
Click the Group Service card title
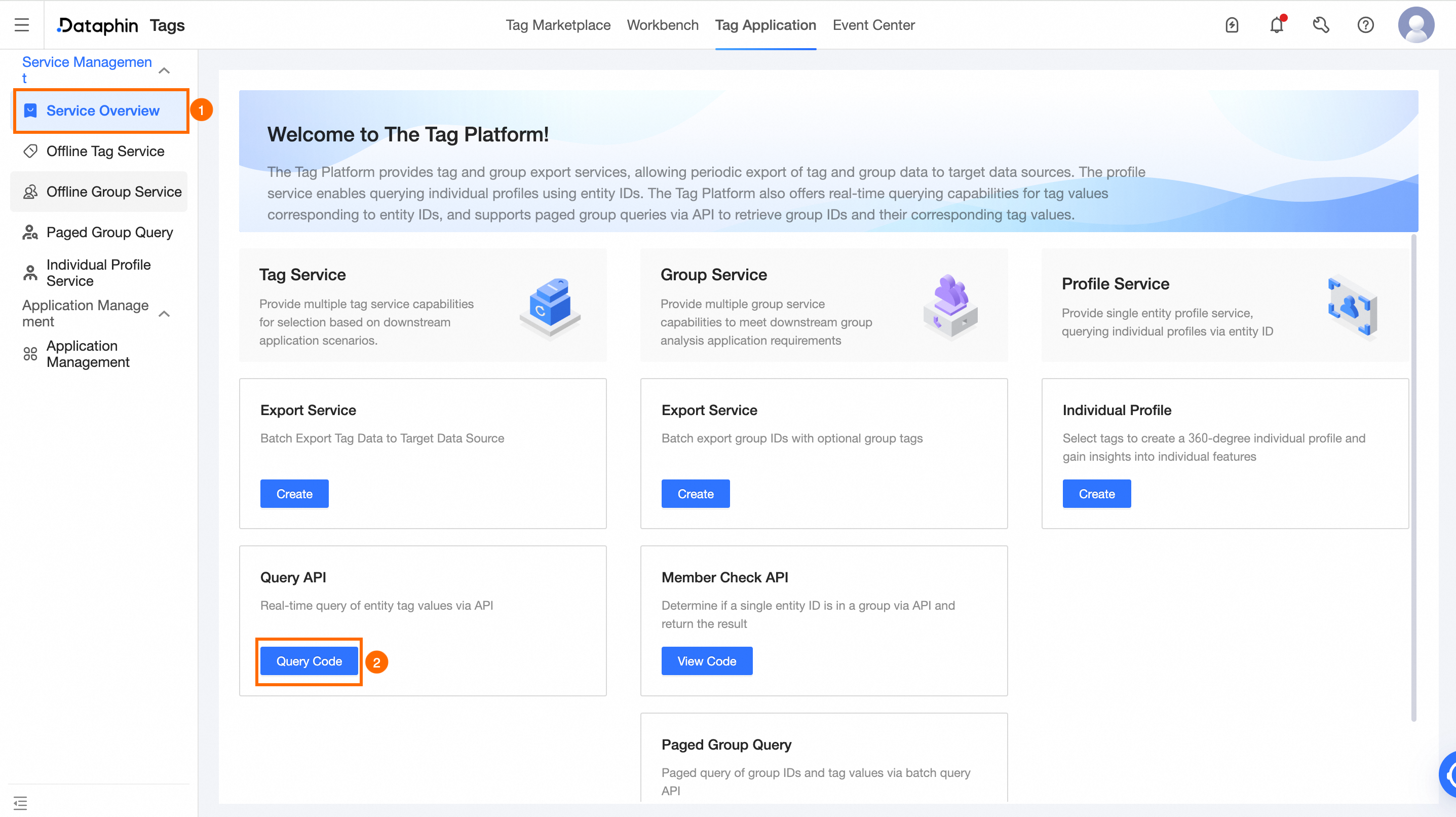pos(713,274)
